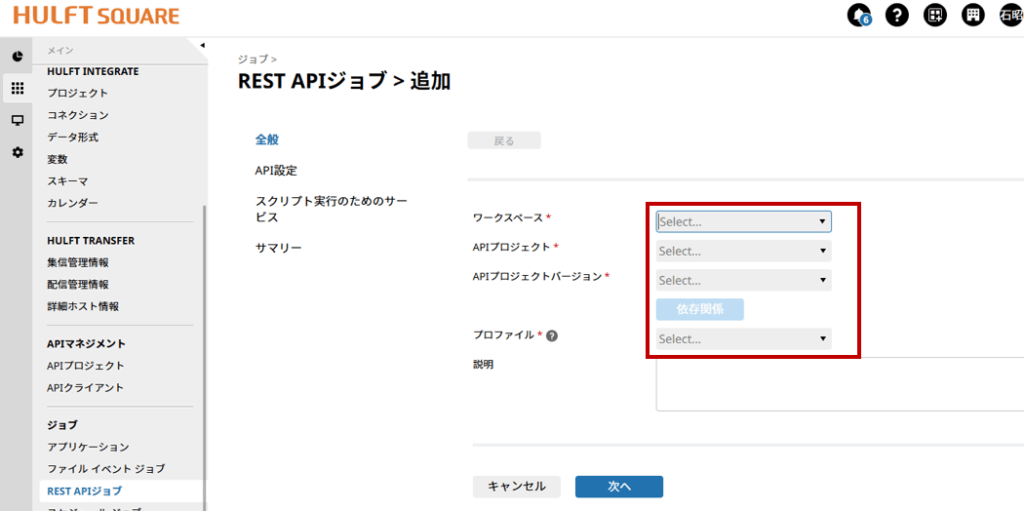Go to the サマリー step tab

278,248
